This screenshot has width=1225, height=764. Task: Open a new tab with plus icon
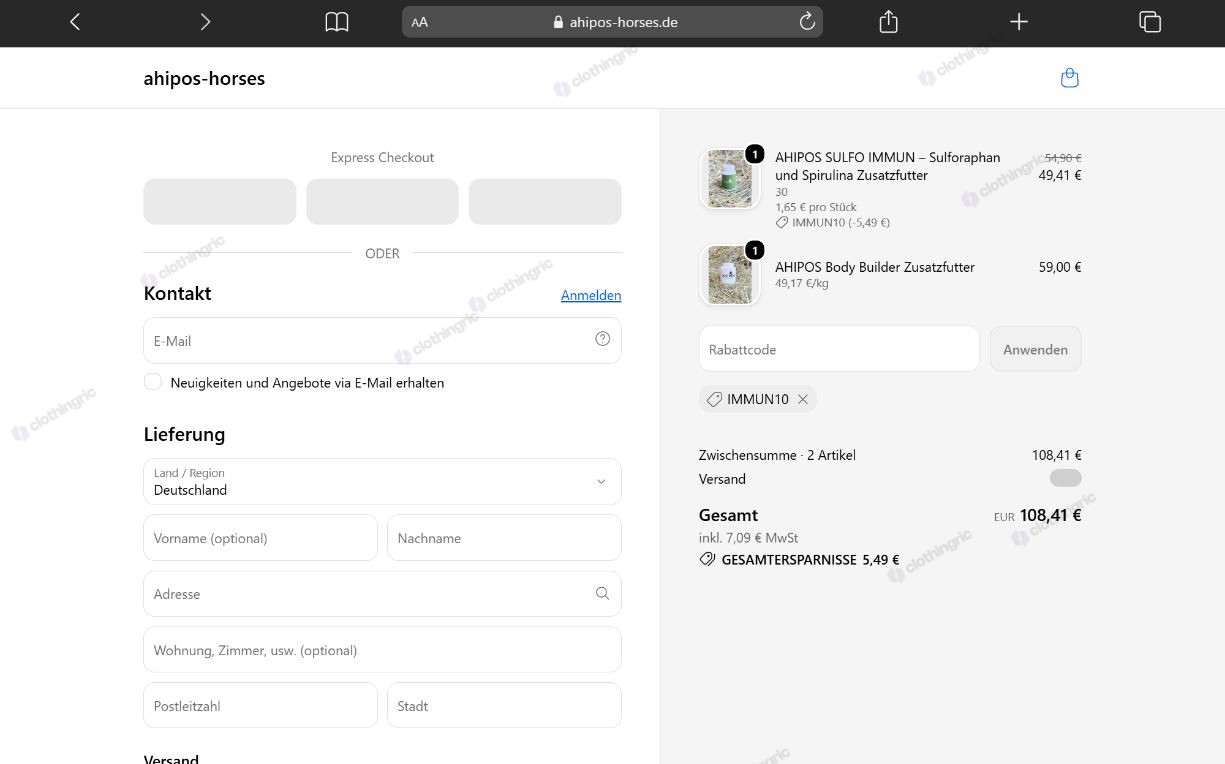point(1019,22)
